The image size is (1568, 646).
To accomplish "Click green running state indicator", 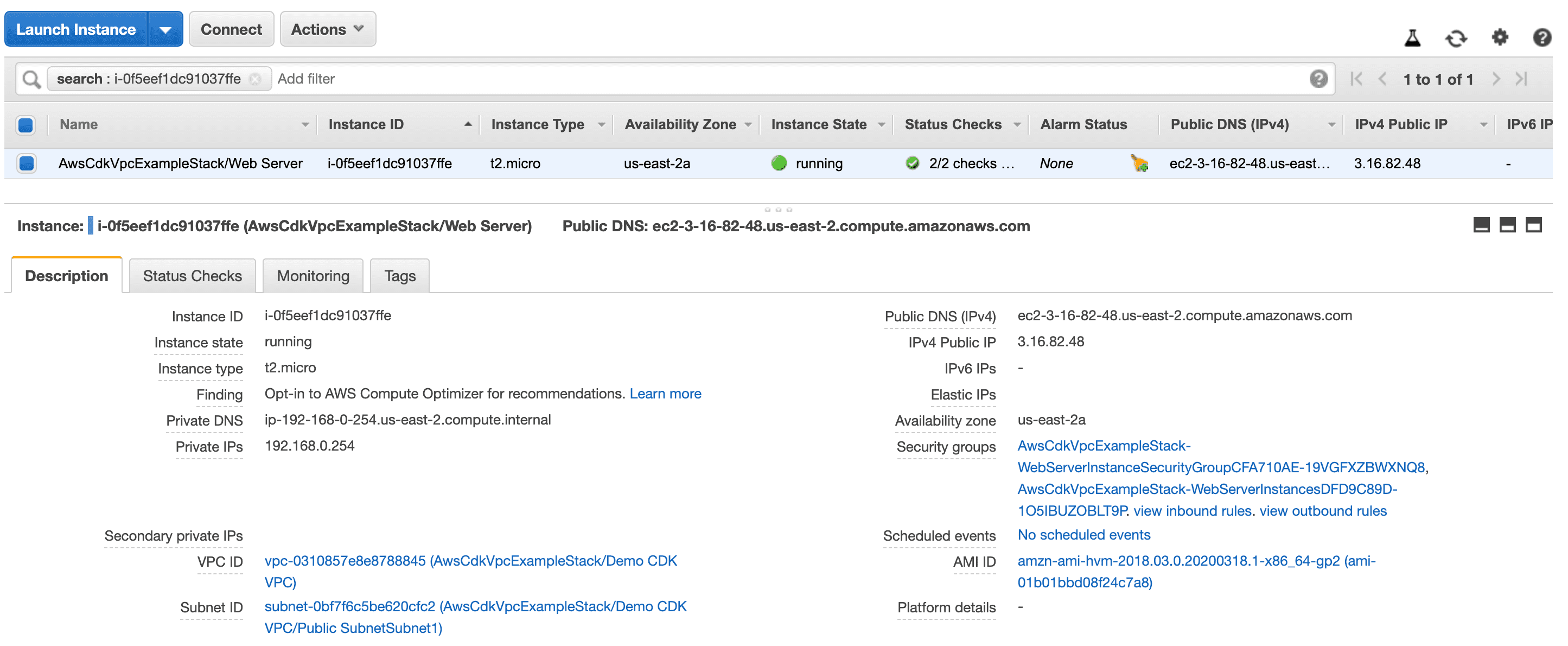I will coord(779,163).
